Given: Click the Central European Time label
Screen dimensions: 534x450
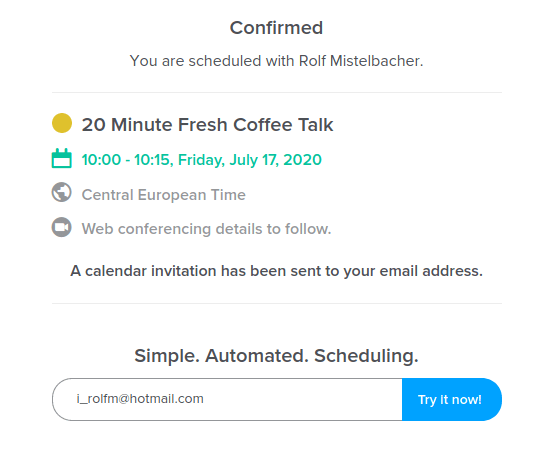Looking at the screenshot, I should (x=163, y=195).
